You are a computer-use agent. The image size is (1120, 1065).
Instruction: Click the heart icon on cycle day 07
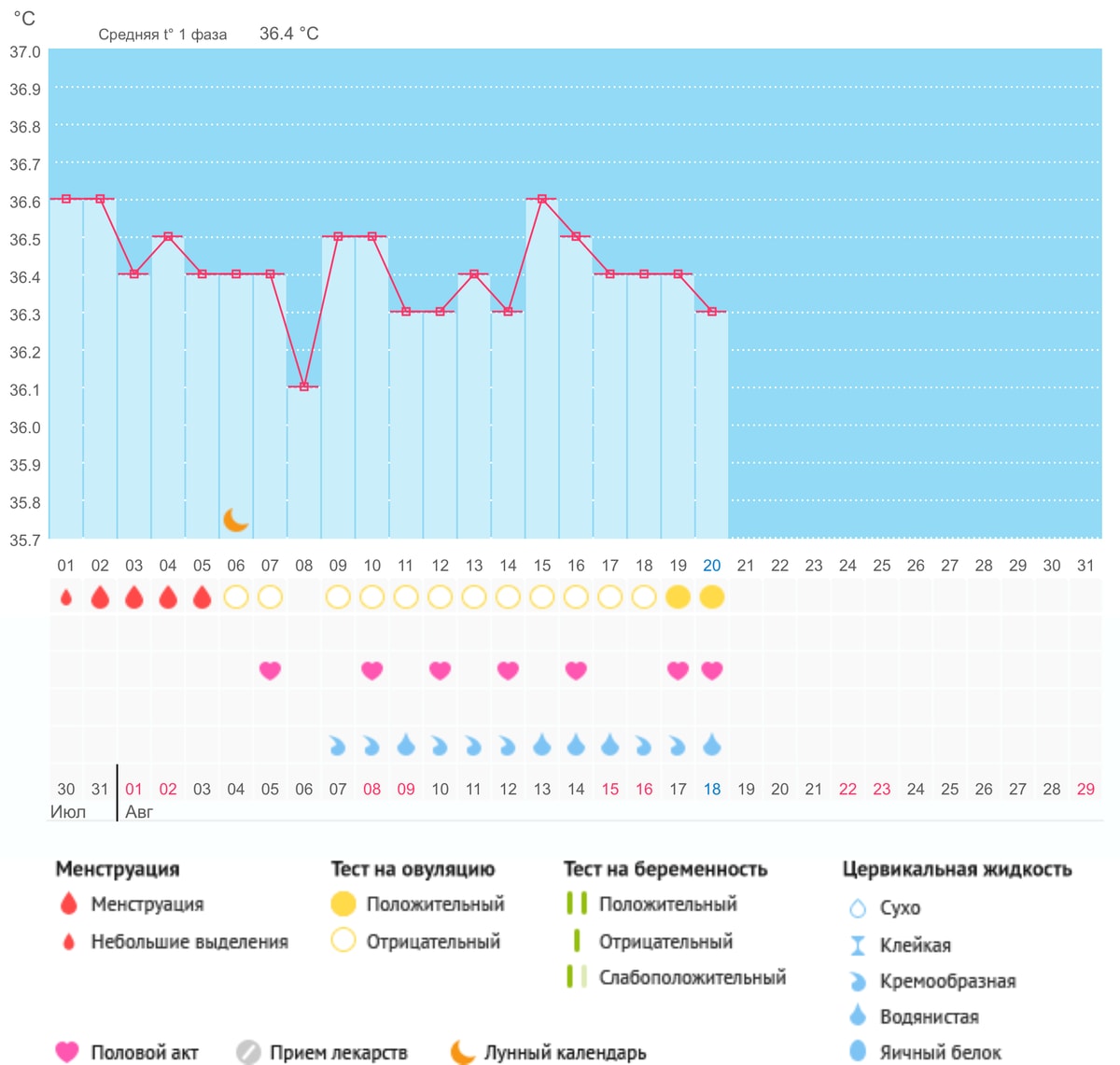click(270, 670)
